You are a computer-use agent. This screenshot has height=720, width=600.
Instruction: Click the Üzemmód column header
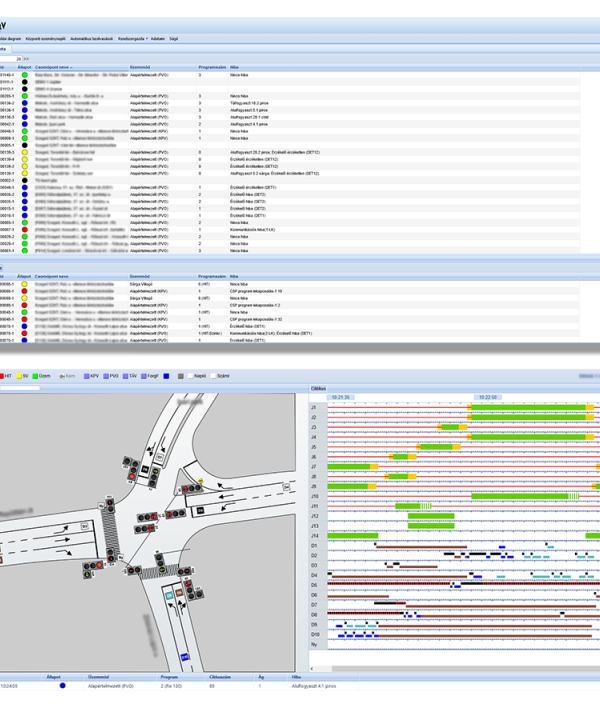142,68
